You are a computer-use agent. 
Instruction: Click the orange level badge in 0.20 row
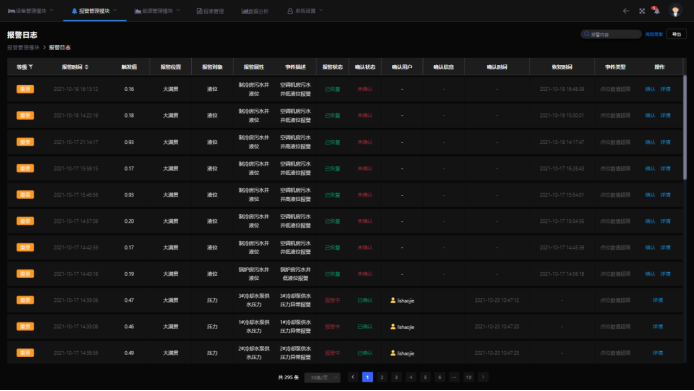click(x=25, y=221)
